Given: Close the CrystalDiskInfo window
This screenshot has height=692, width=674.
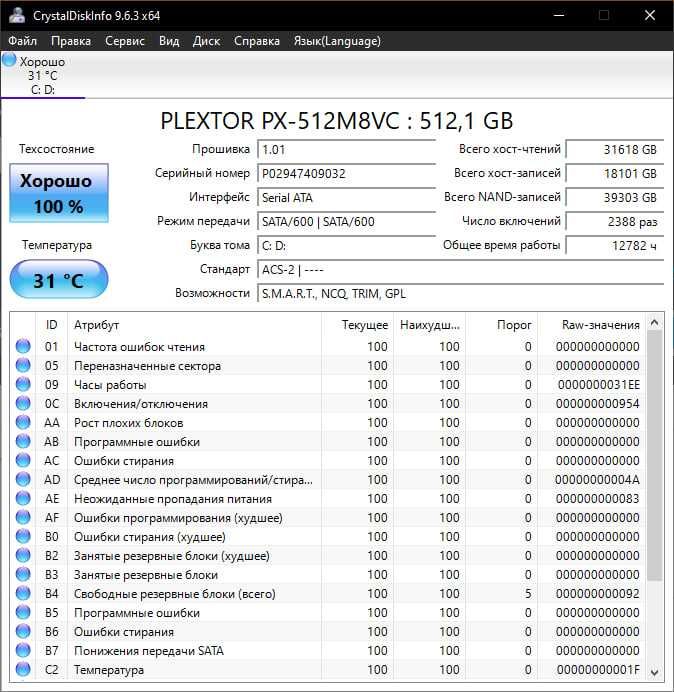Looking at the screenshot, I should point(650,15).
